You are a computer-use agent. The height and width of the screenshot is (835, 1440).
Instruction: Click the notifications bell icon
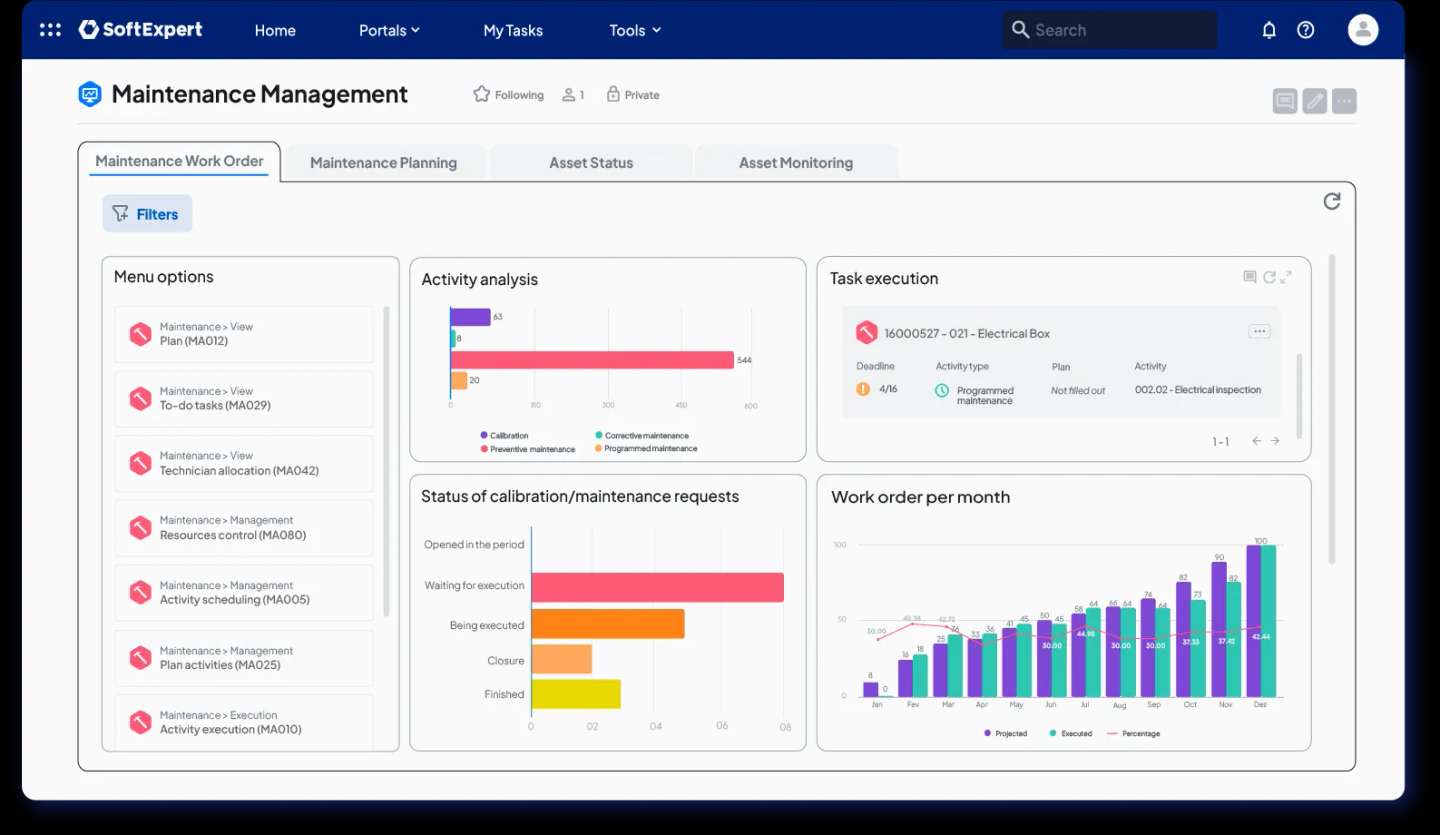(x=1269, y=30)
